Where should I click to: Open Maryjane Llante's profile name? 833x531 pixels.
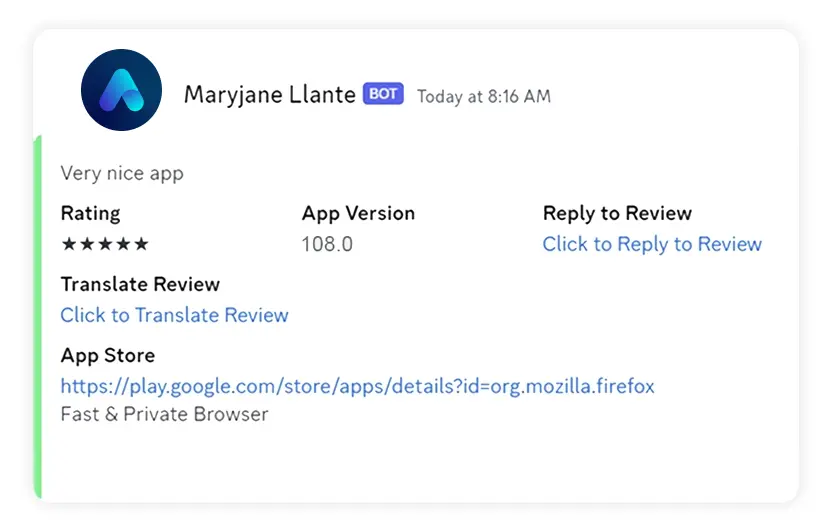[x=269, y=96]
